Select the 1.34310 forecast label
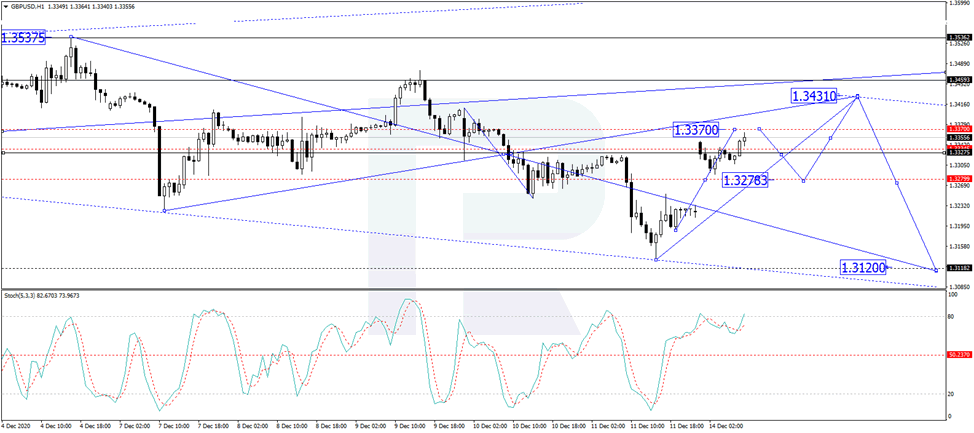The image size is (974, 433). click(x=814, y=96)
